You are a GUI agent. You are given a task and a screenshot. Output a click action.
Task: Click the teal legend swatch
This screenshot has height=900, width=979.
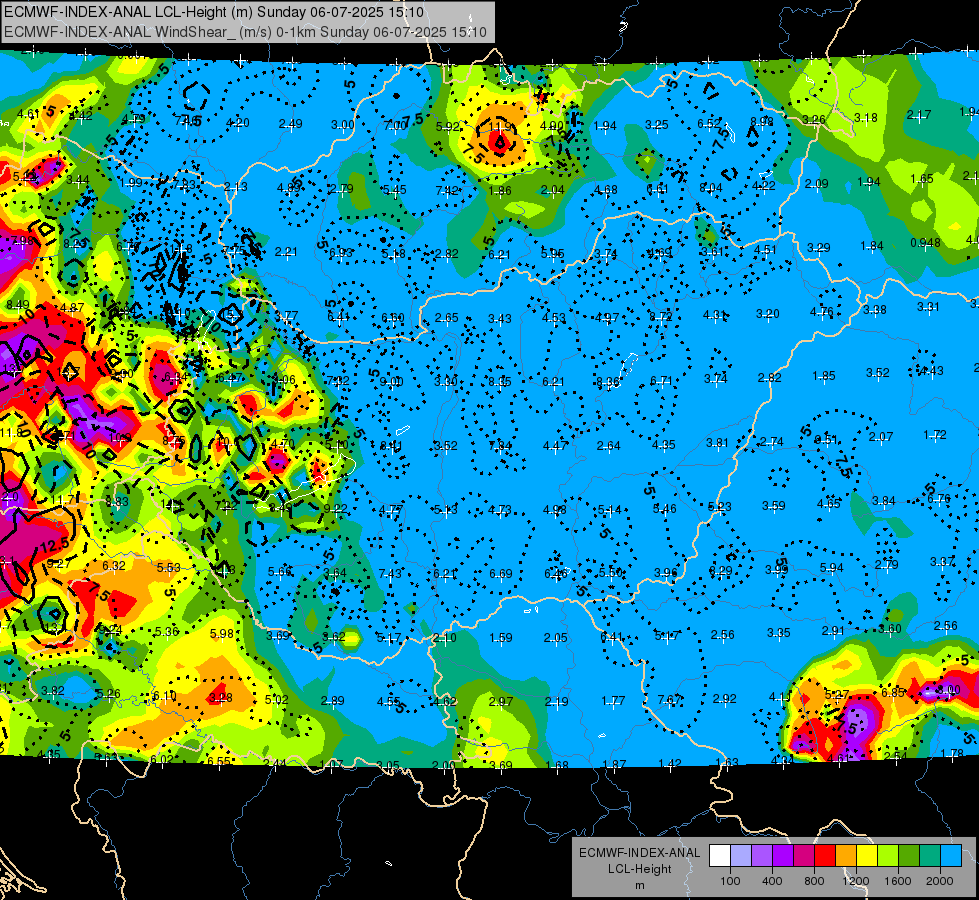(x=930, y=856)
